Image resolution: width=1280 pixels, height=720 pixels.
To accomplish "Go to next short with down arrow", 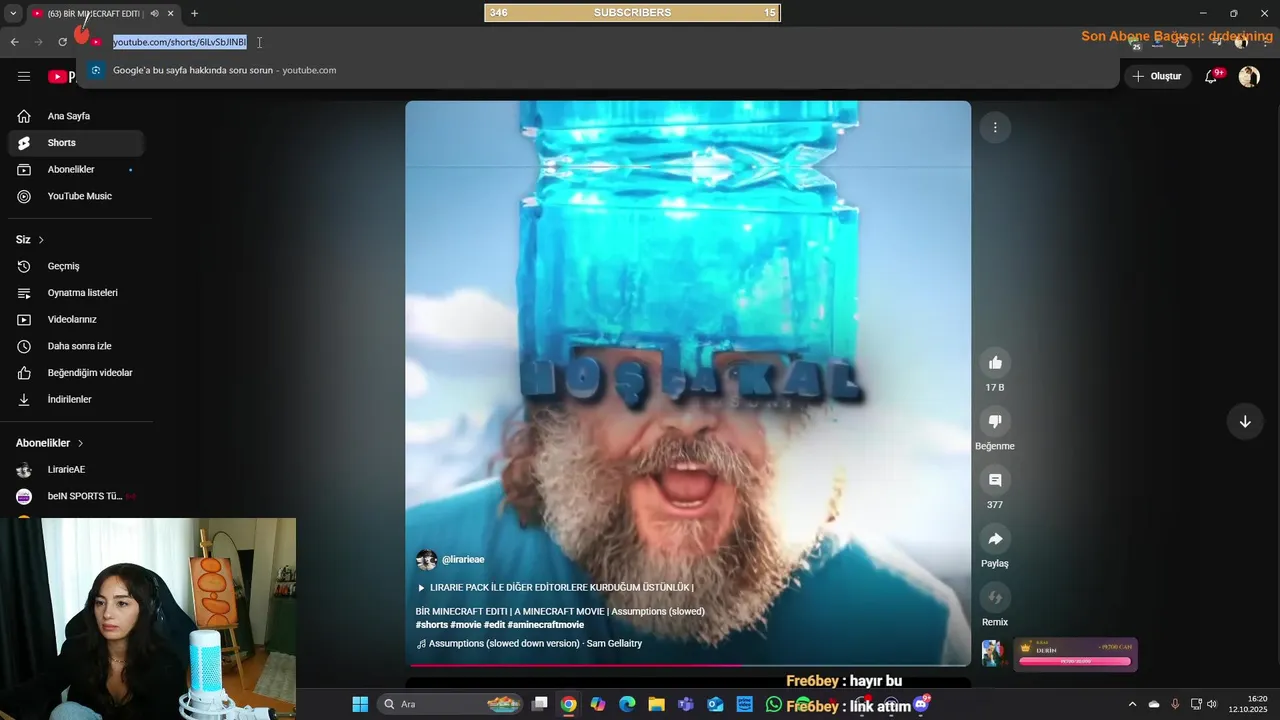I will click(x=1245, y=422).
